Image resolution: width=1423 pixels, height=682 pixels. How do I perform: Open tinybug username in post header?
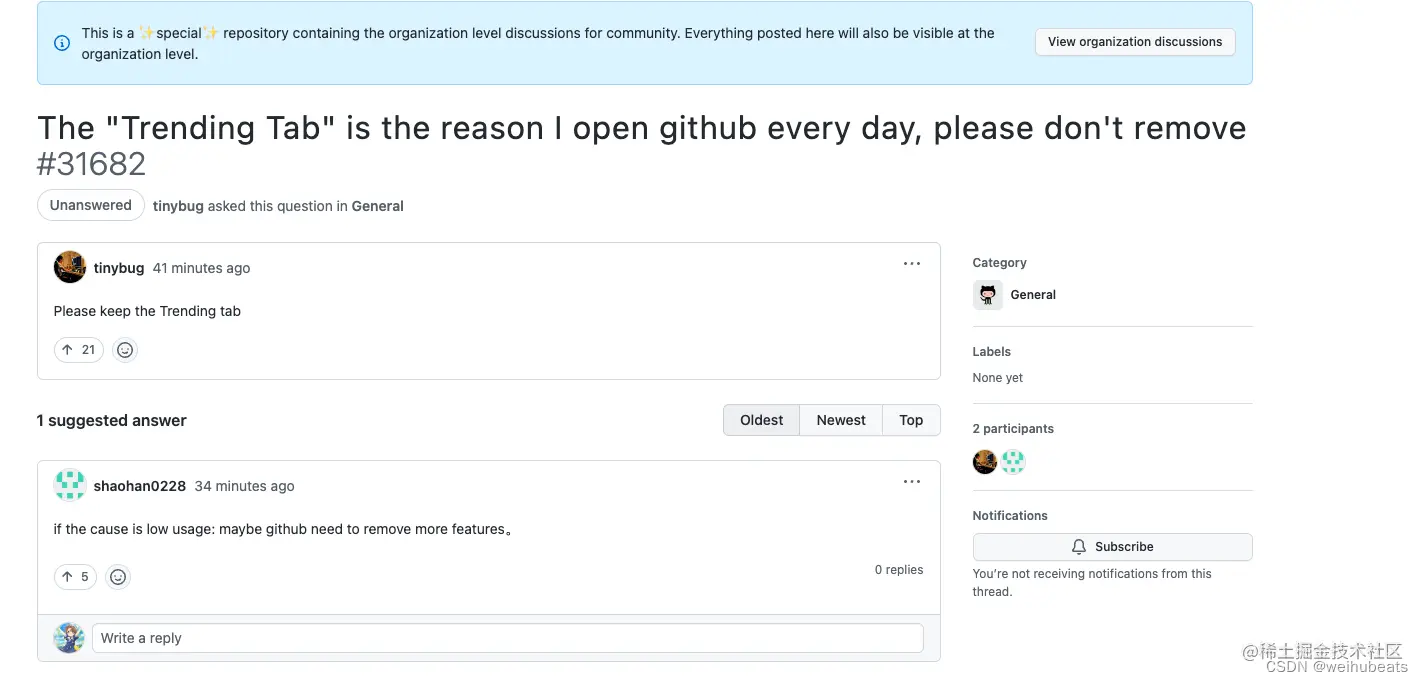pos(119,268)
